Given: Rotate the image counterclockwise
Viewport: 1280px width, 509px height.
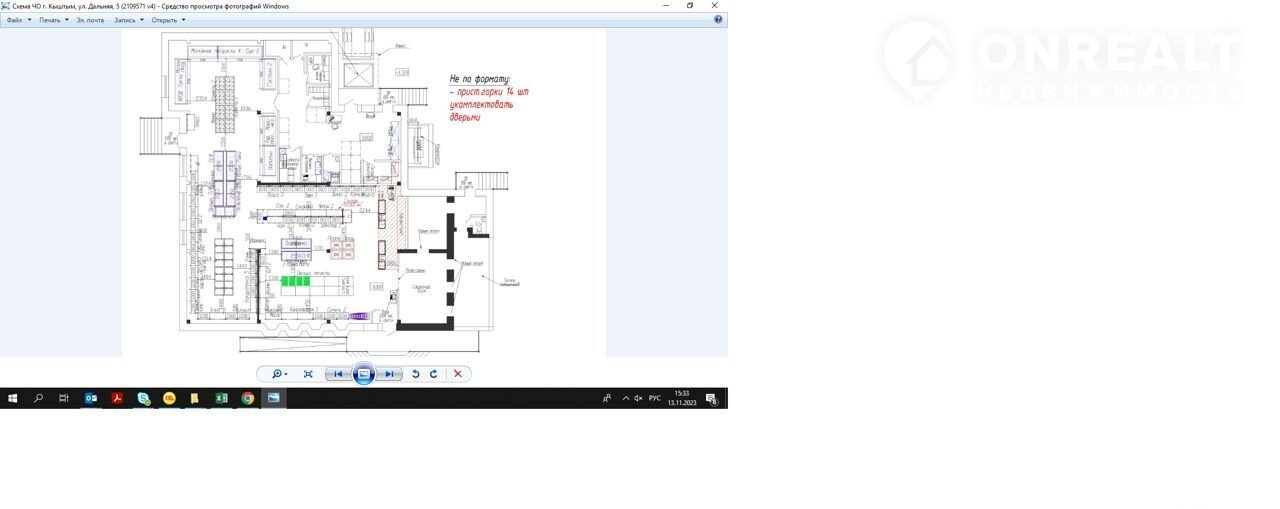Looking at the screenshot, I should (416, 374).
